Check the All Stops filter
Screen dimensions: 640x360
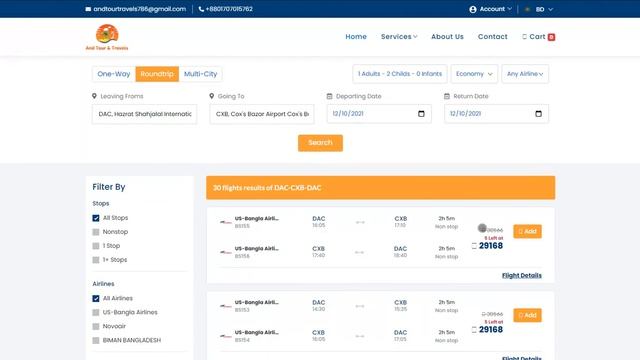coord(96,218)
